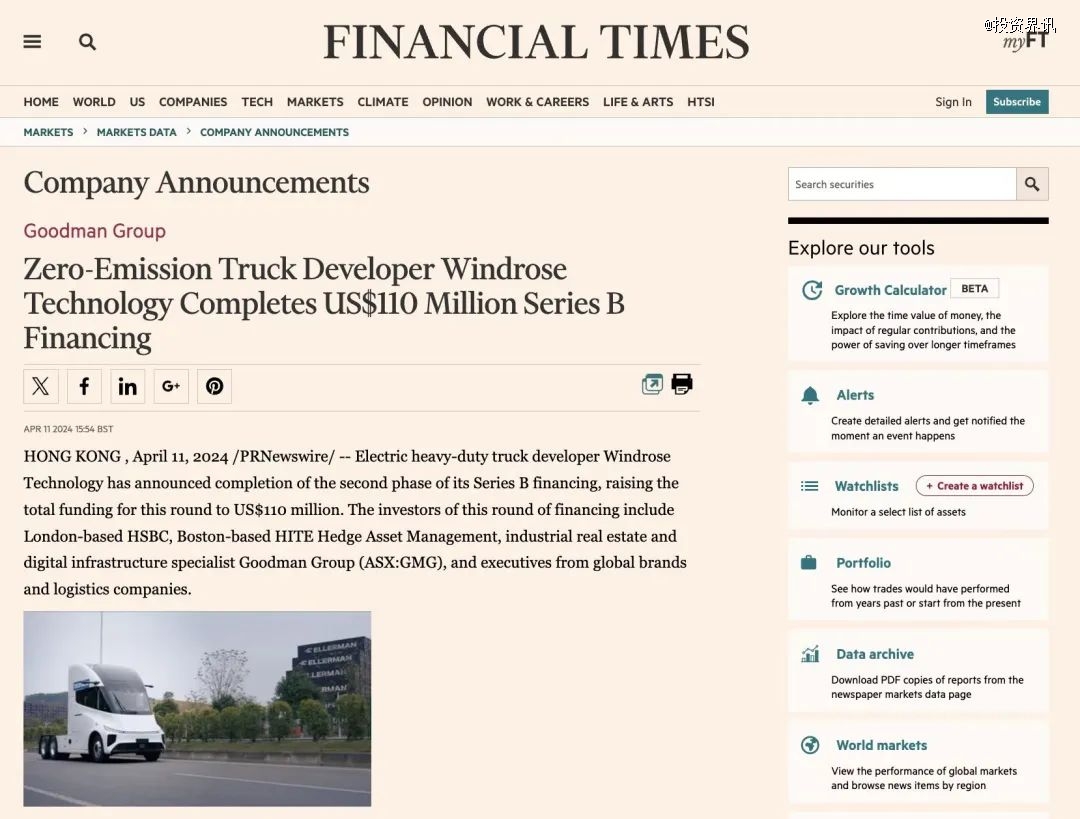Open the Watchlists tool link

(866, 486)
